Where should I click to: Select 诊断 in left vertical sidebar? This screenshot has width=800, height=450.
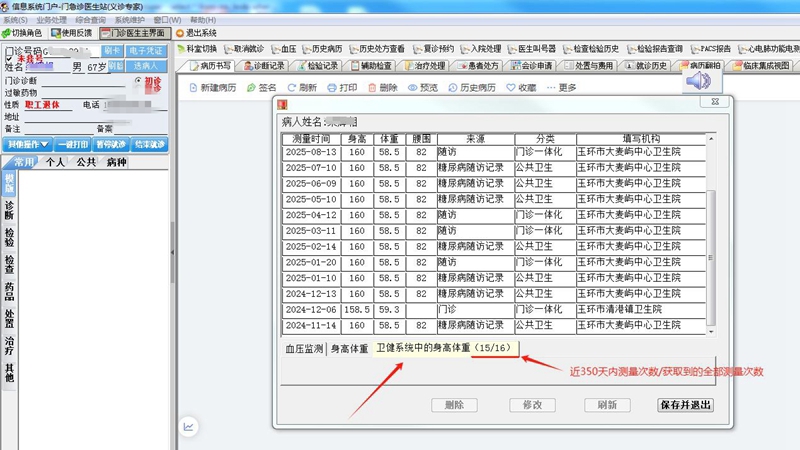pyautogui.click(x=9, y=210)
